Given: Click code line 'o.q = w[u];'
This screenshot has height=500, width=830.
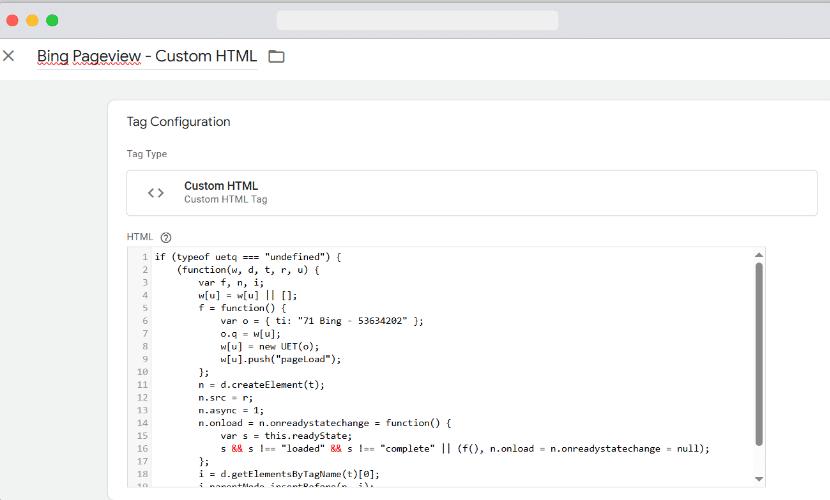Looking at the screenshot, I should coord(250,334).
